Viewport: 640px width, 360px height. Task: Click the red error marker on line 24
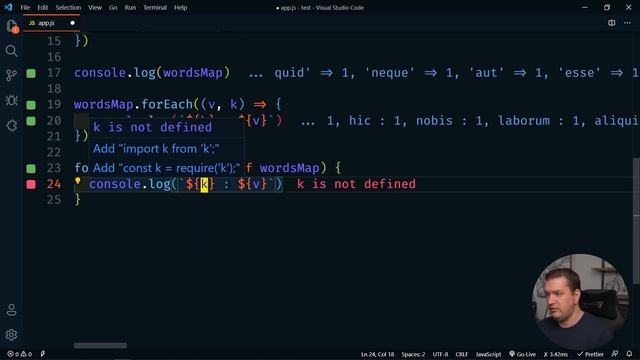pyautogui.click(x=31, y=184)
